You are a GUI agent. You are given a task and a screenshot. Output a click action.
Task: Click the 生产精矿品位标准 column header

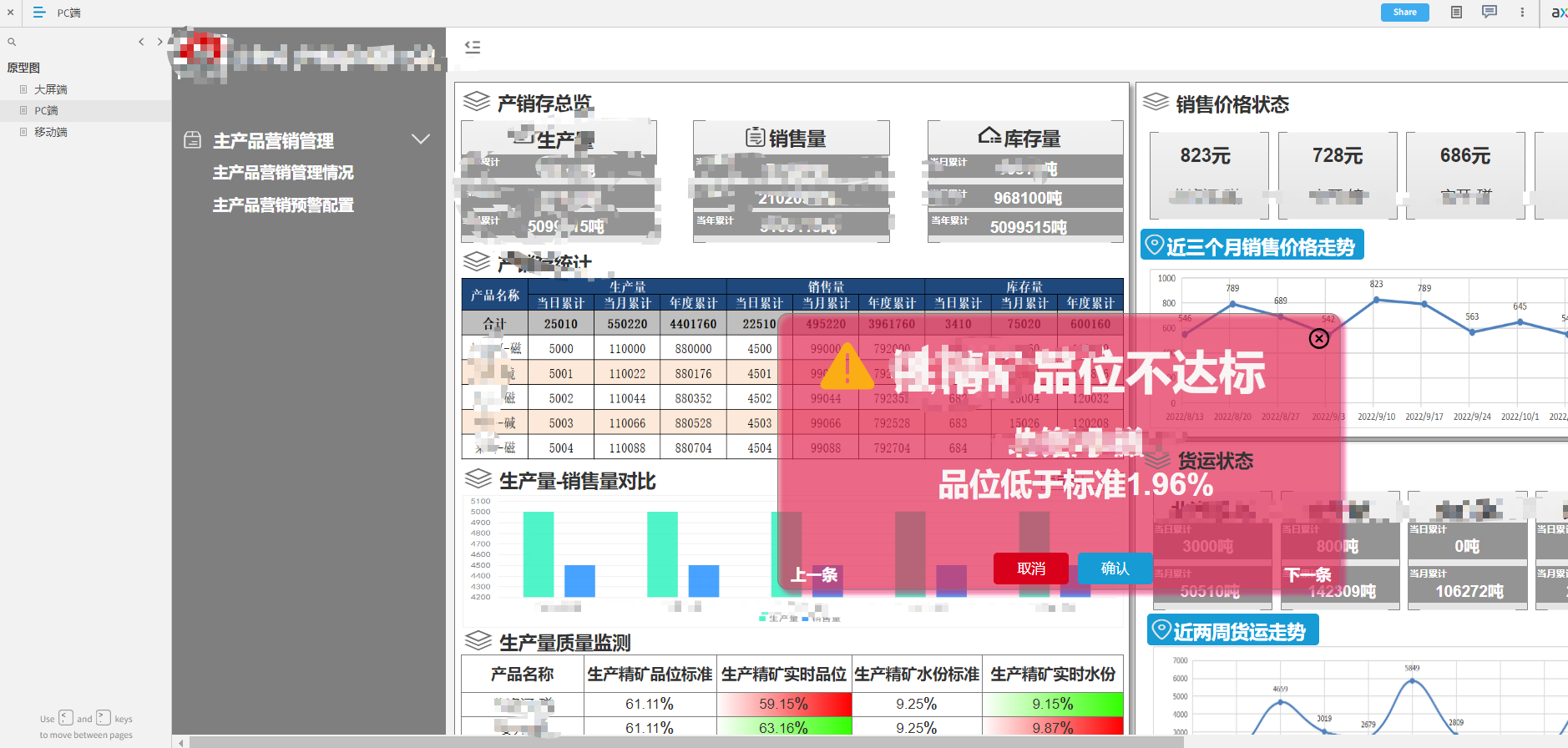coord(650,675)
